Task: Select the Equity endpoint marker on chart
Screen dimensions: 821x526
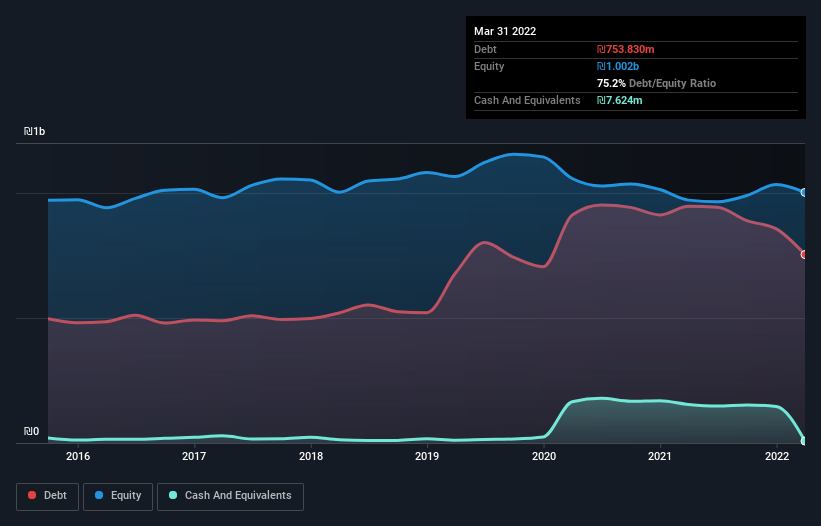Action: point(804,193)
